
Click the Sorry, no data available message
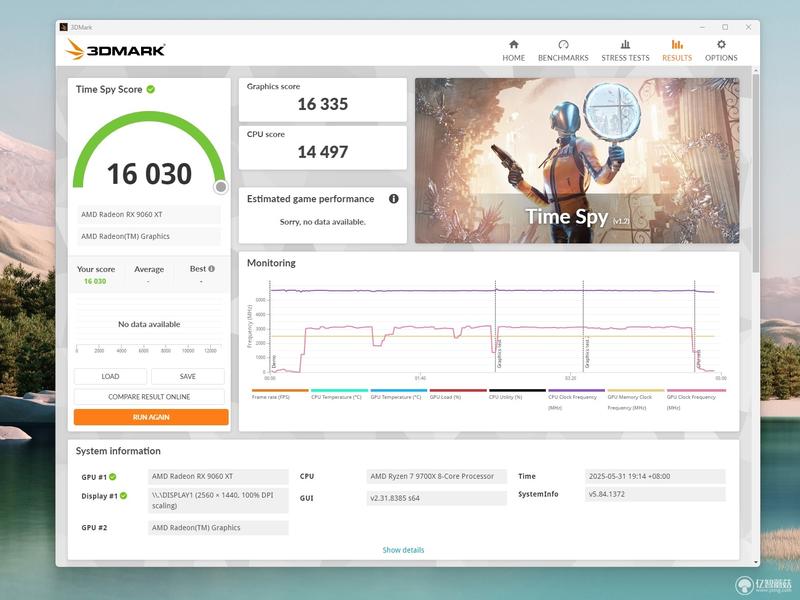pos(322,222)
